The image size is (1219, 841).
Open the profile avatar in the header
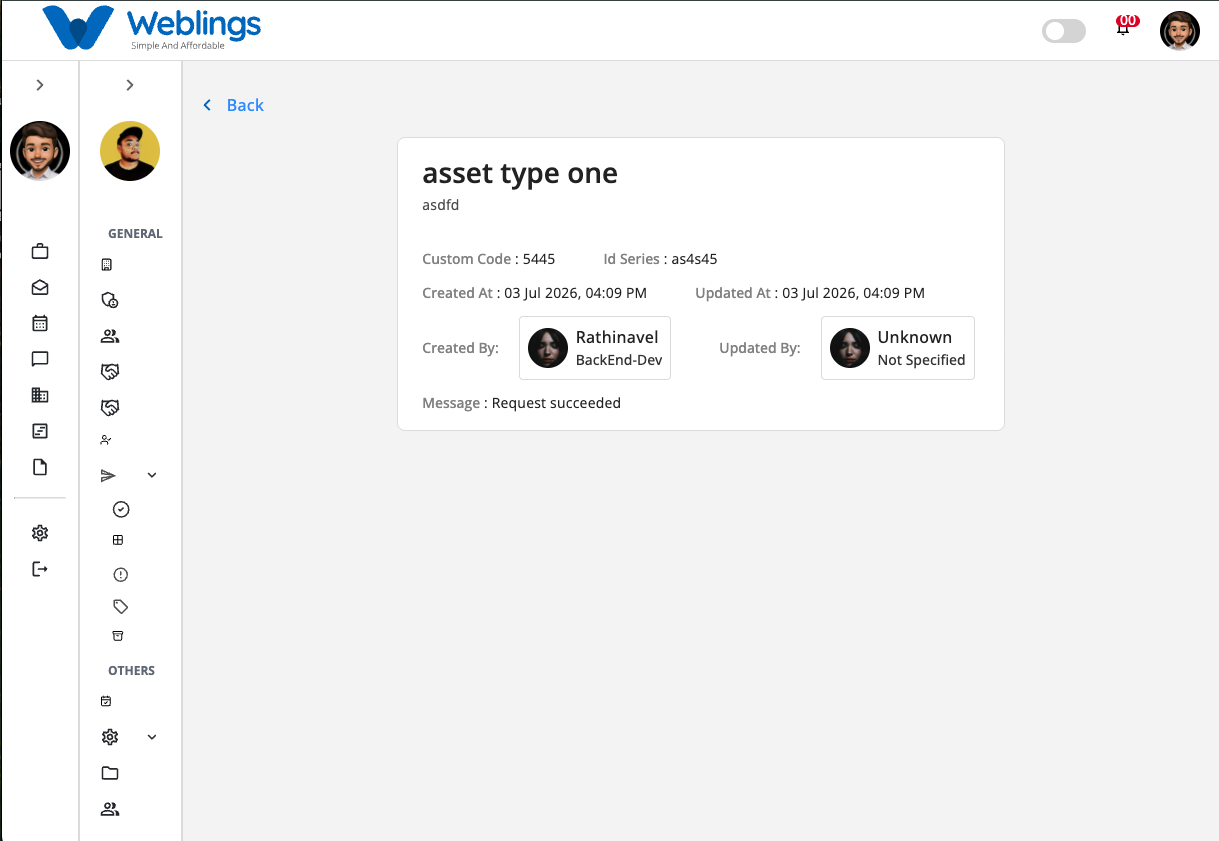click(1180, 31)
